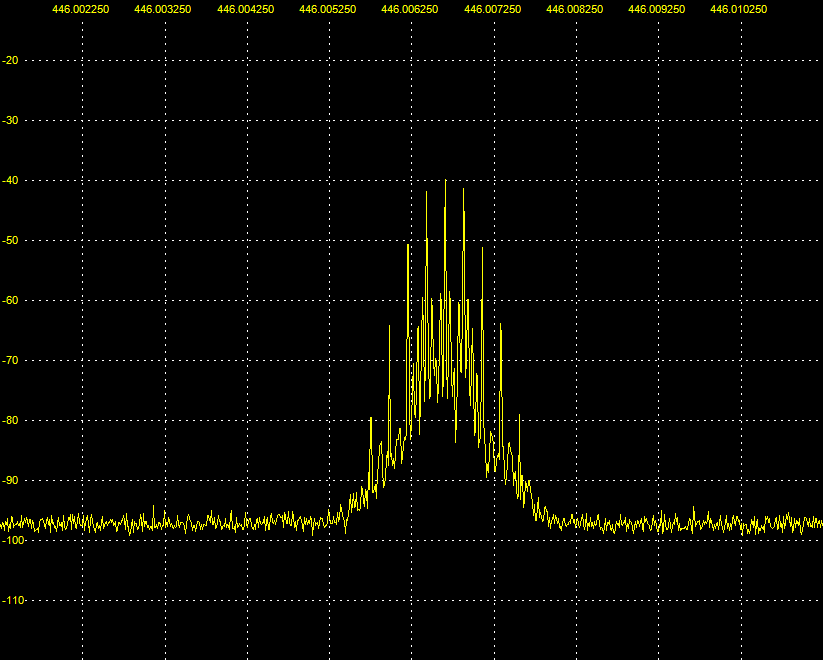Click the 446.005250 frequency label
The height and width of the screenshot is (660, 823).
[x=328, y=9]
